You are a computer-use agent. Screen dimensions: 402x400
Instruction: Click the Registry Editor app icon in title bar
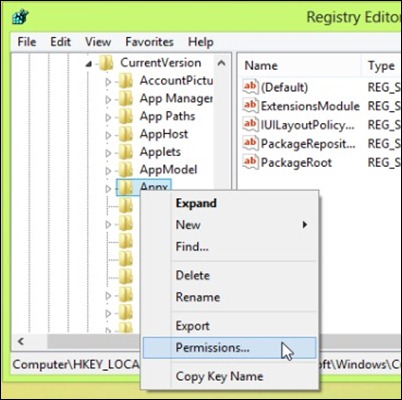click(x=20, y=17)
